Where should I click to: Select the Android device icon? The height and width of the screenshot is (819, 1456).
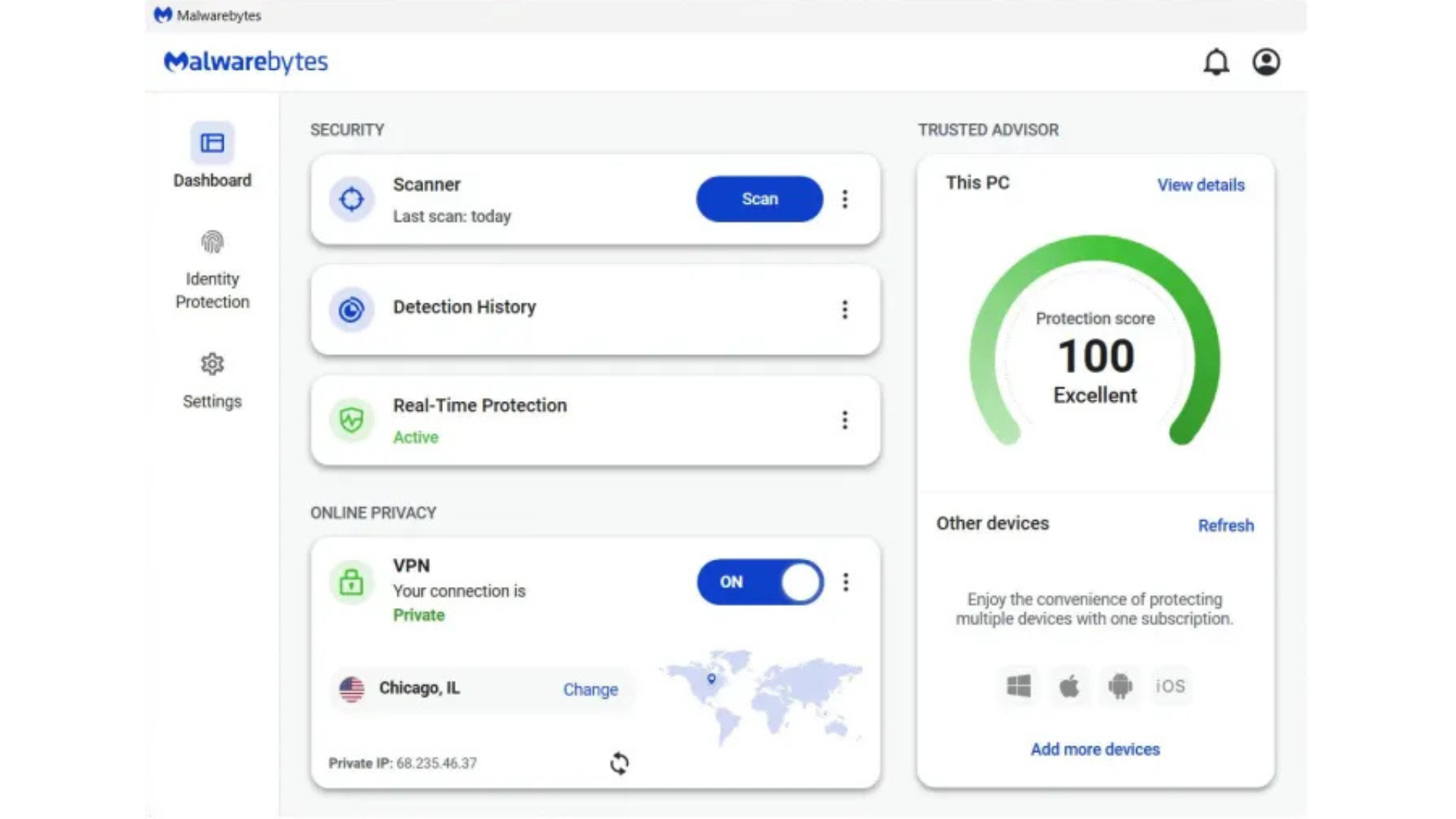click(x=1119, y=686)
